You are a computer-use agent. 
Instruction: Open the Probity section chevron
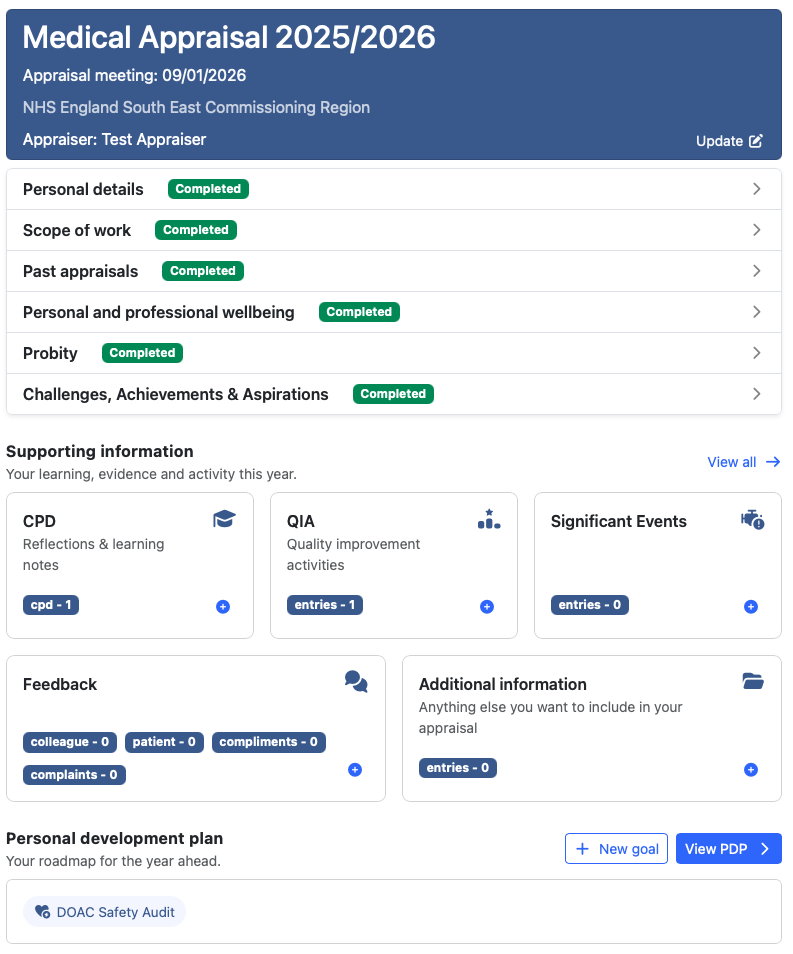click(757, 353)
